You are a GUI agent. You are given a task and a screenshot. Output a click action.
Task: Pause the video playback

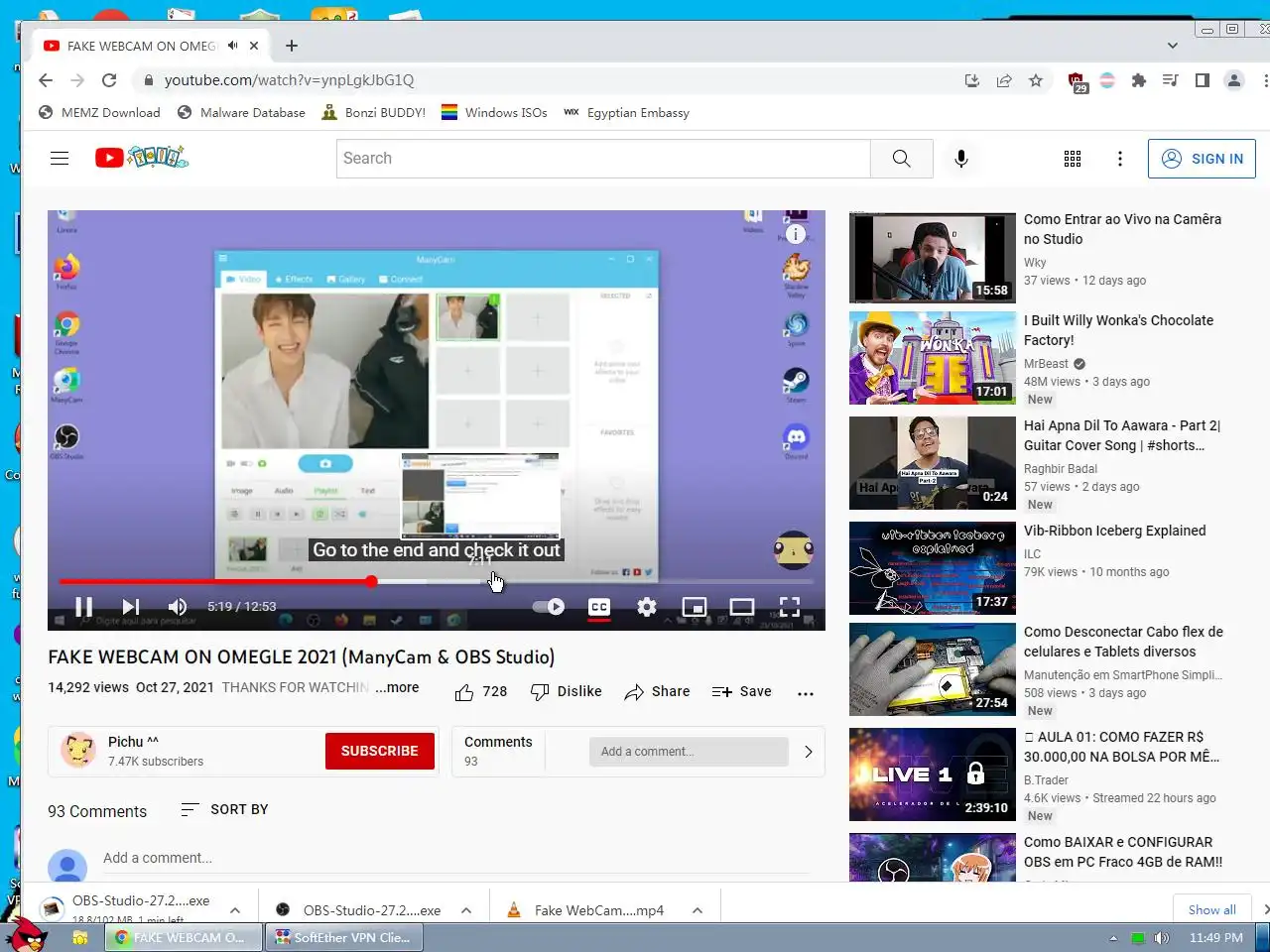(x=84, y=607)
